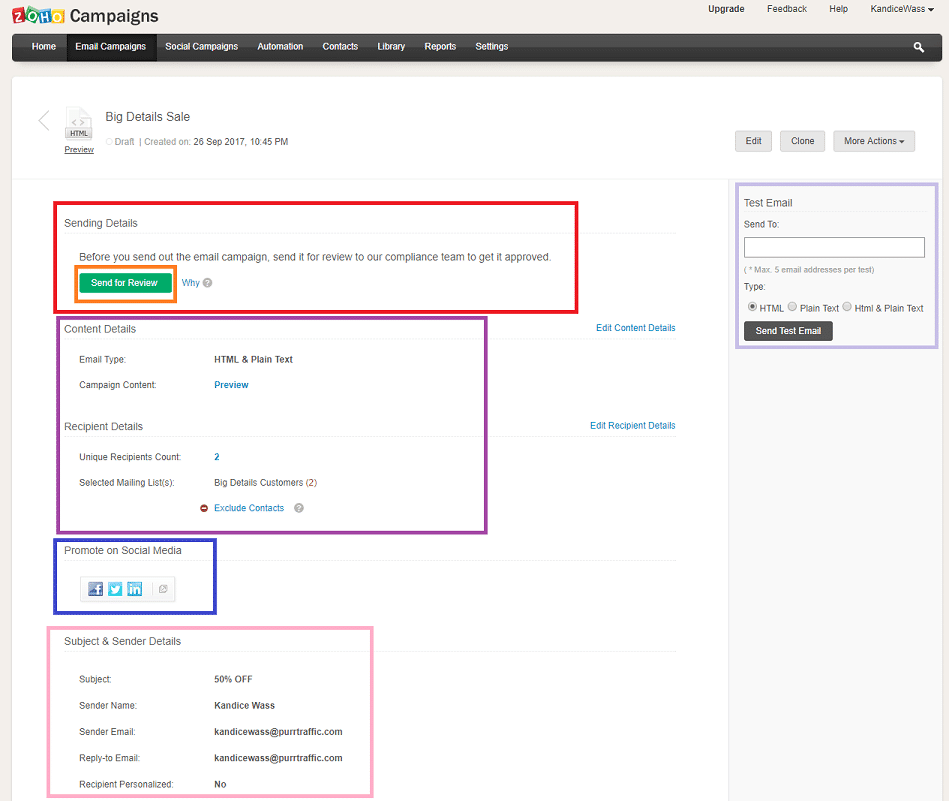Select the HTML radio button
Viewport: 949px width, 801px height.
(x=752, y=306)
